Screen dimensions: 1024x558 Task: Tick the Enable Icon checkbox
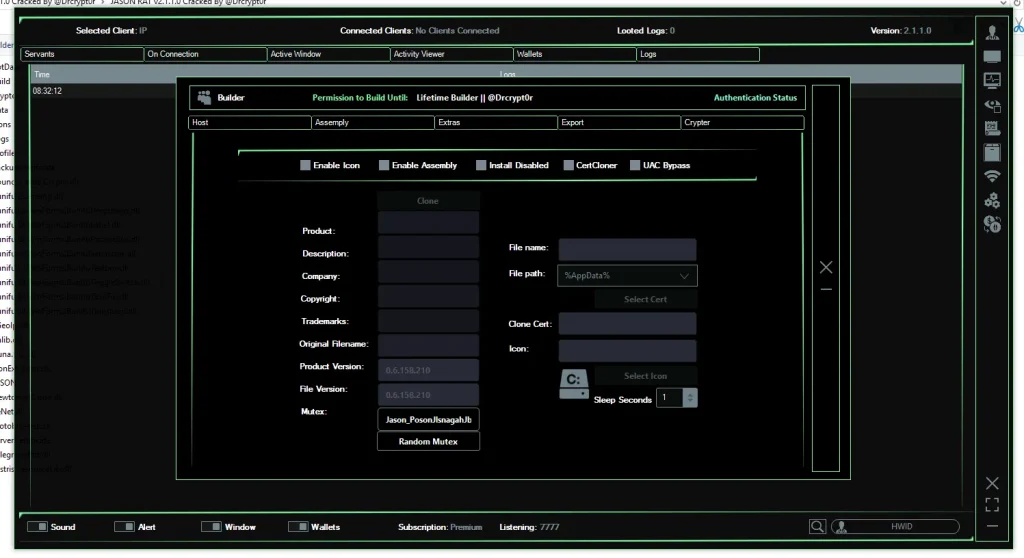(305, 165)
